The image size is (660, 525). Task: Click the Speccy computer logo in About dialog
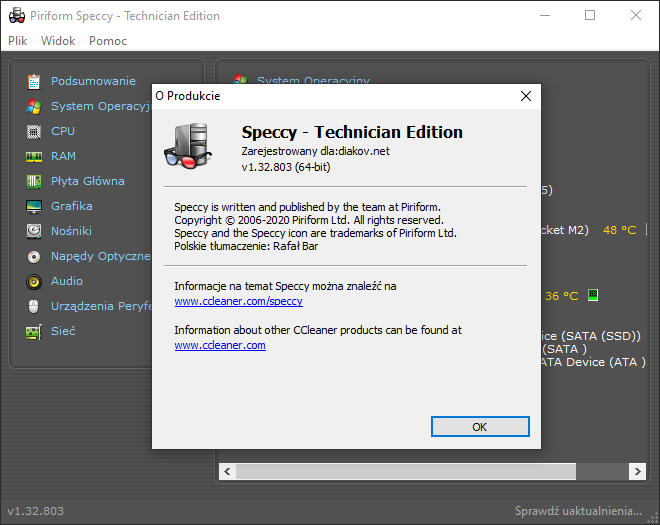188,146
